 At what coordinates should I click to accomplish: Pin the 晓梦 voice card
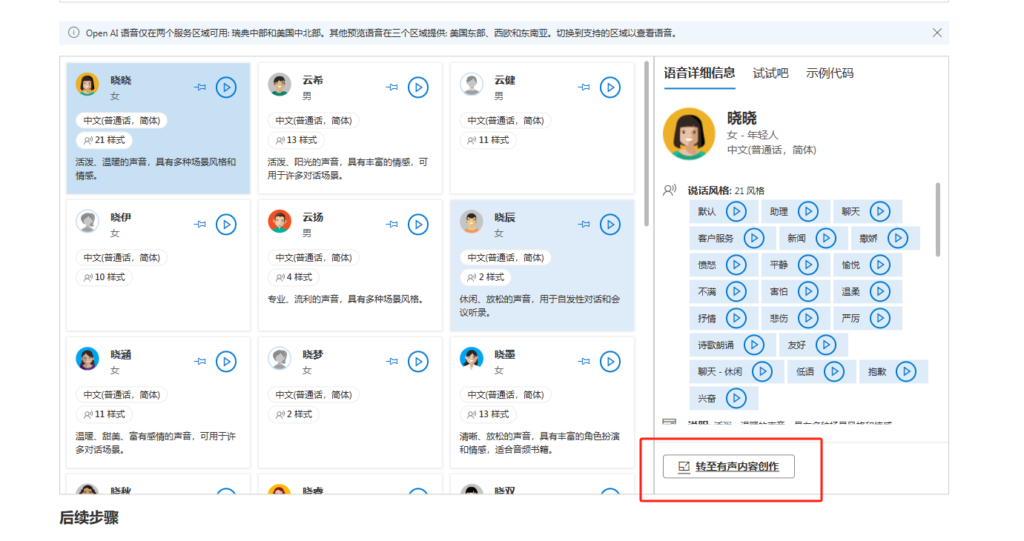(392, 361)
